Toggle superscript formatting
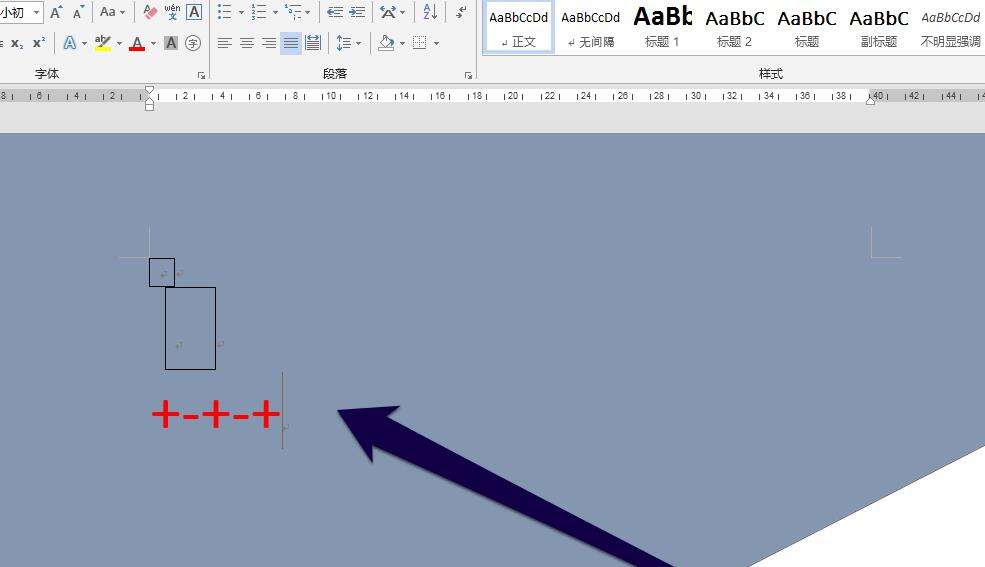Image resolution: width=985 pixels, height=567 pixels. 39,44
